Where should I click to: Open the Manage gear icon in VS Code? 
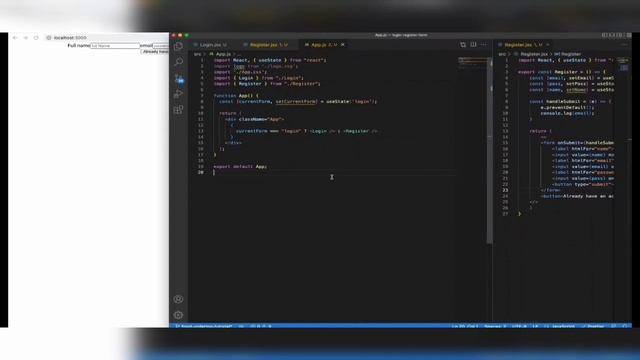pyautogui.click(x=178, y=315)
